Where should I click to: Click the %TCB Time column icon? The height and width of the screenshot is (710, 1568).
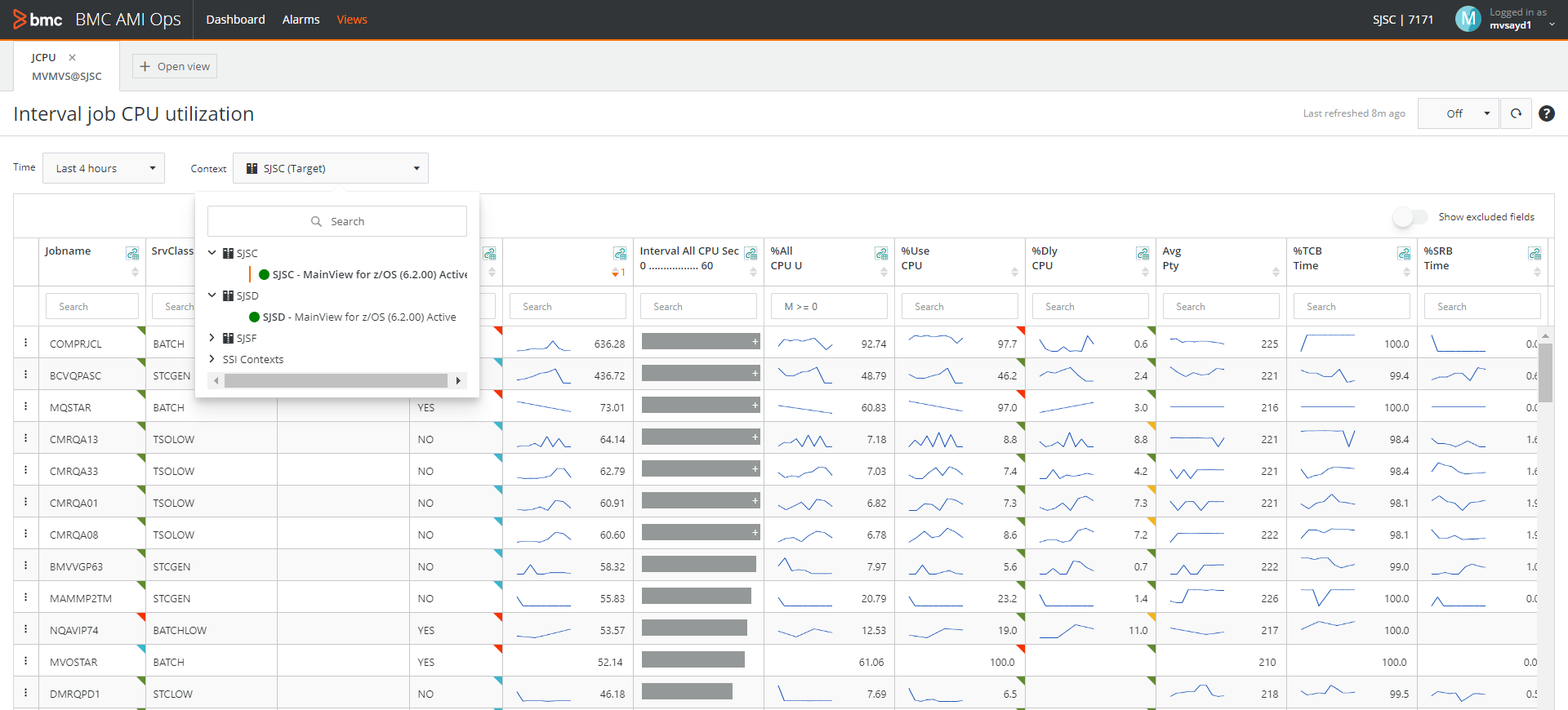(1404, 253)
